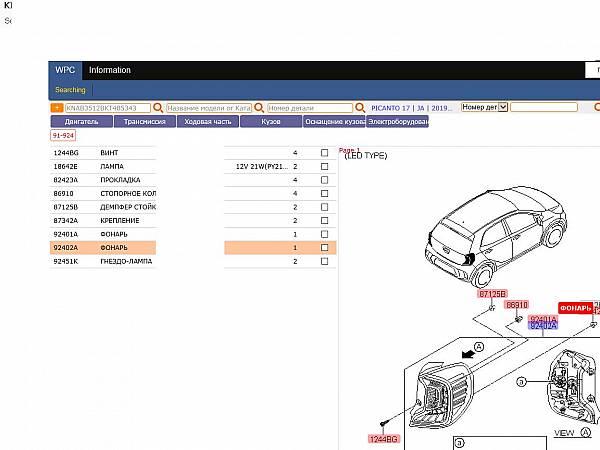Image resolution: width=600 pixels, height=450 pixels.
Task: Tick the checkbox for 18642E ЛАМПА row
Action: 324,166
